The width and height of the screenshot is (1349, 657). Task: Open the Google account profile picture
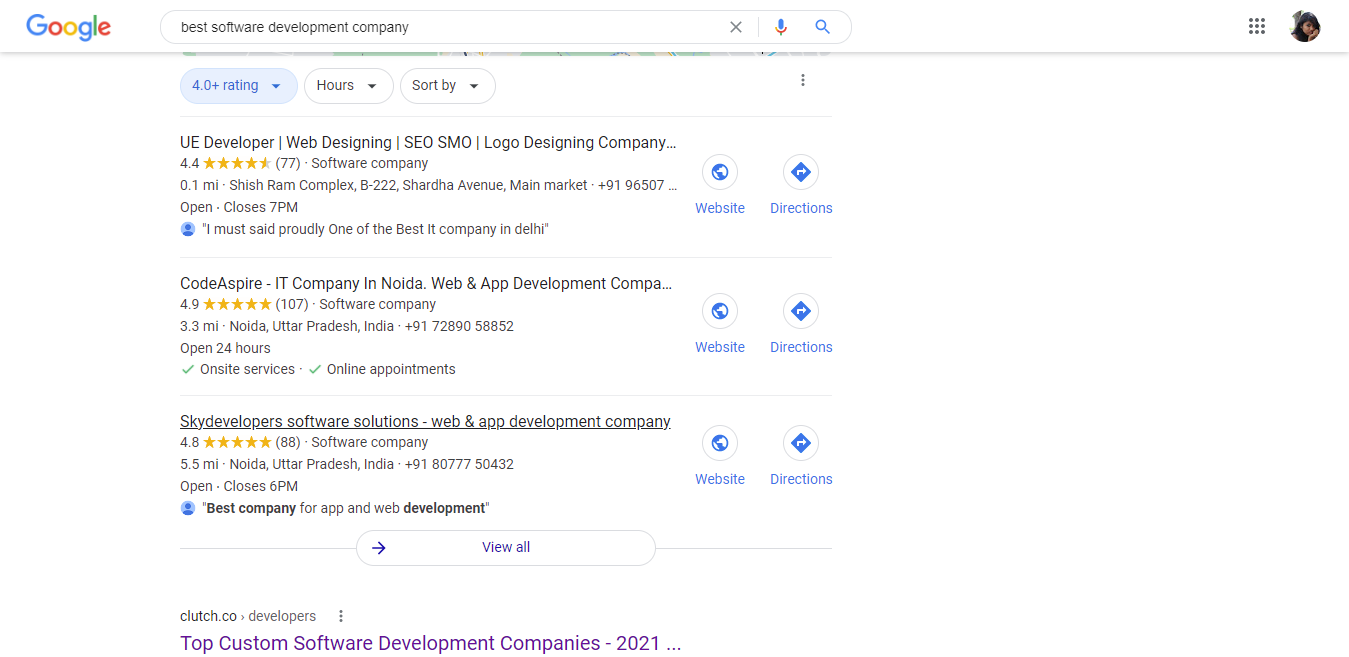click(x=1305, y=27)
